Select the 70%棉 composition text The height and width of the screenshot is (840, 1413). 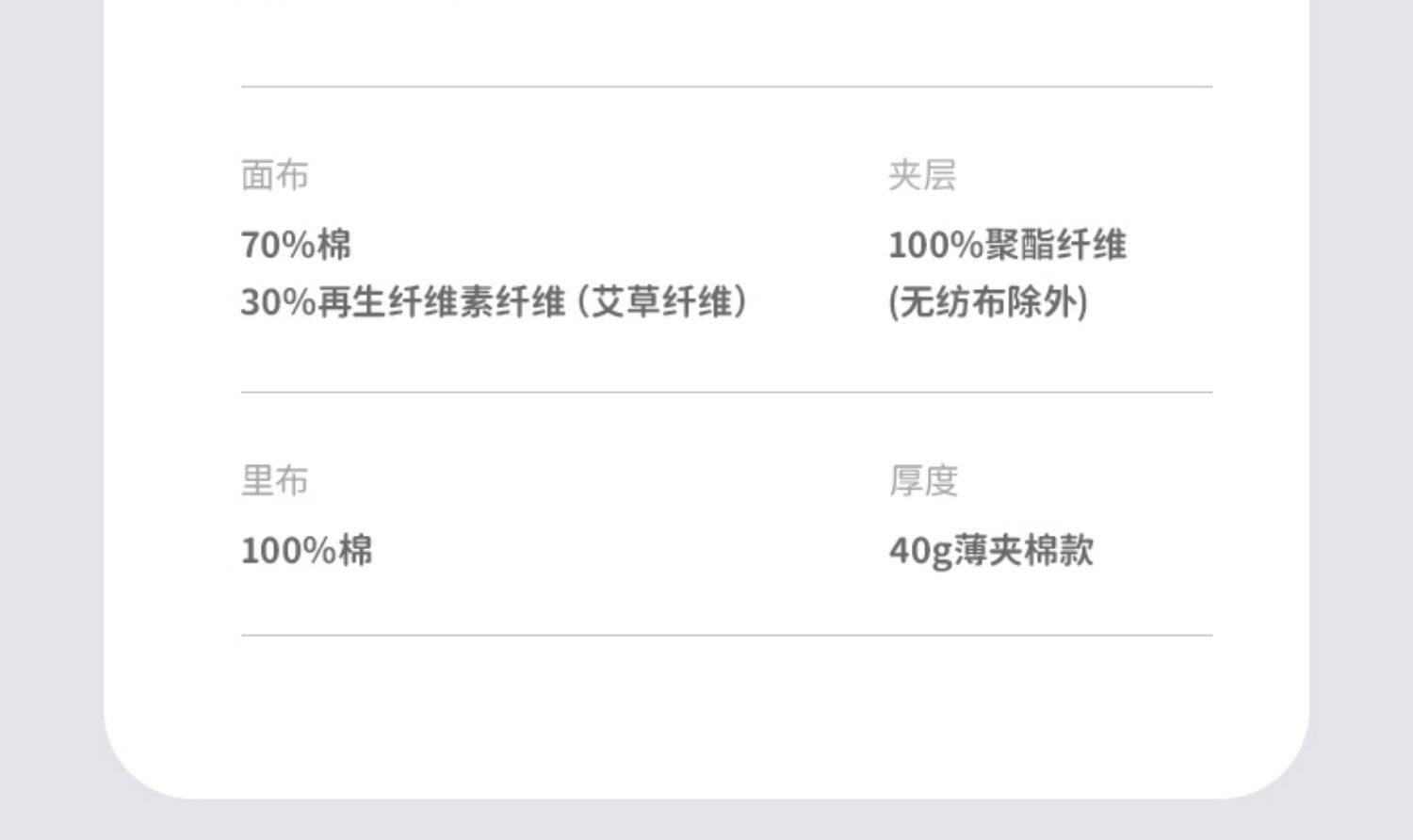(296, 245)
